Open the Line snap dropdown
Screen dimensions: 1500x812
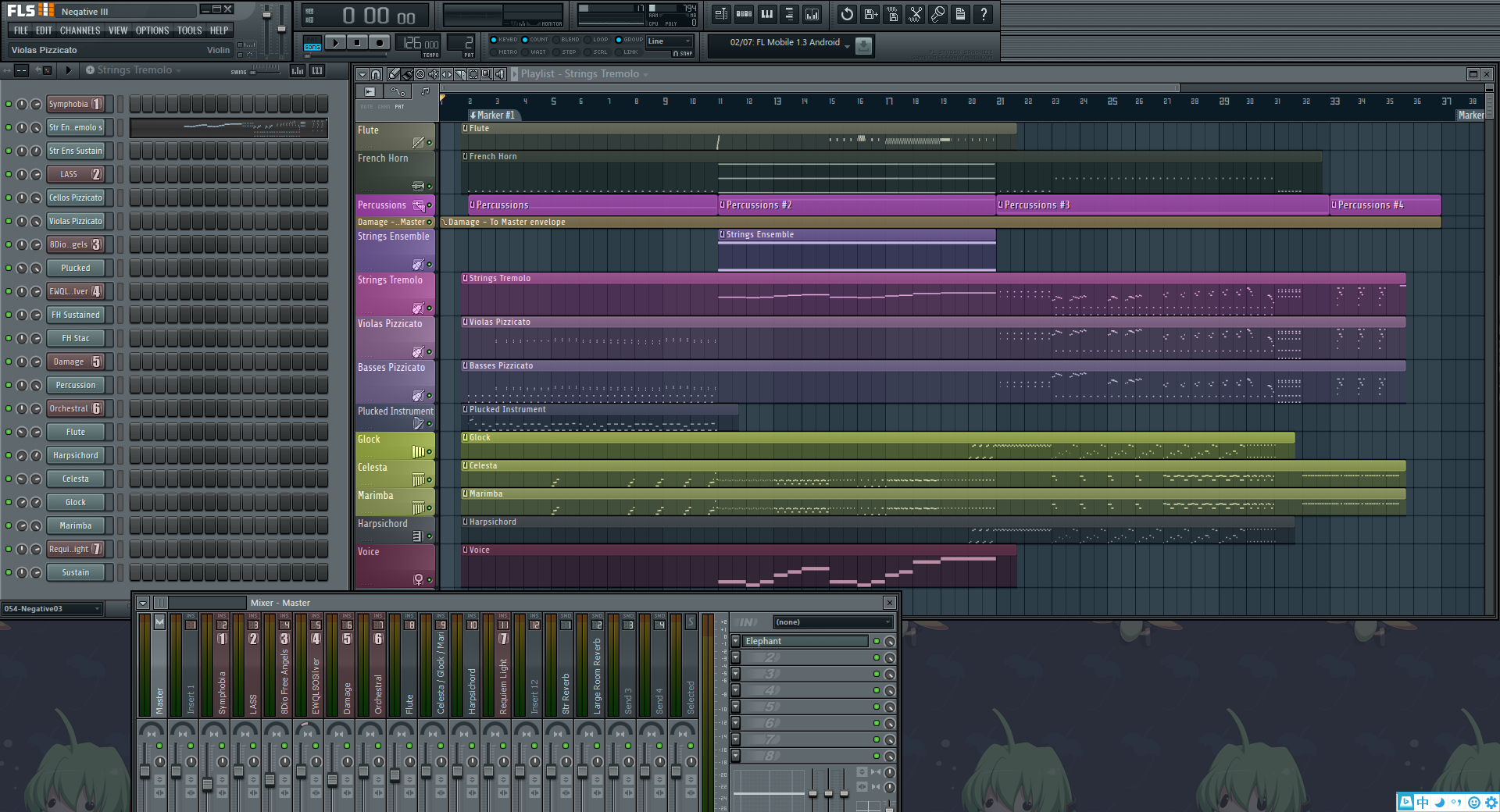coord(670,41)
